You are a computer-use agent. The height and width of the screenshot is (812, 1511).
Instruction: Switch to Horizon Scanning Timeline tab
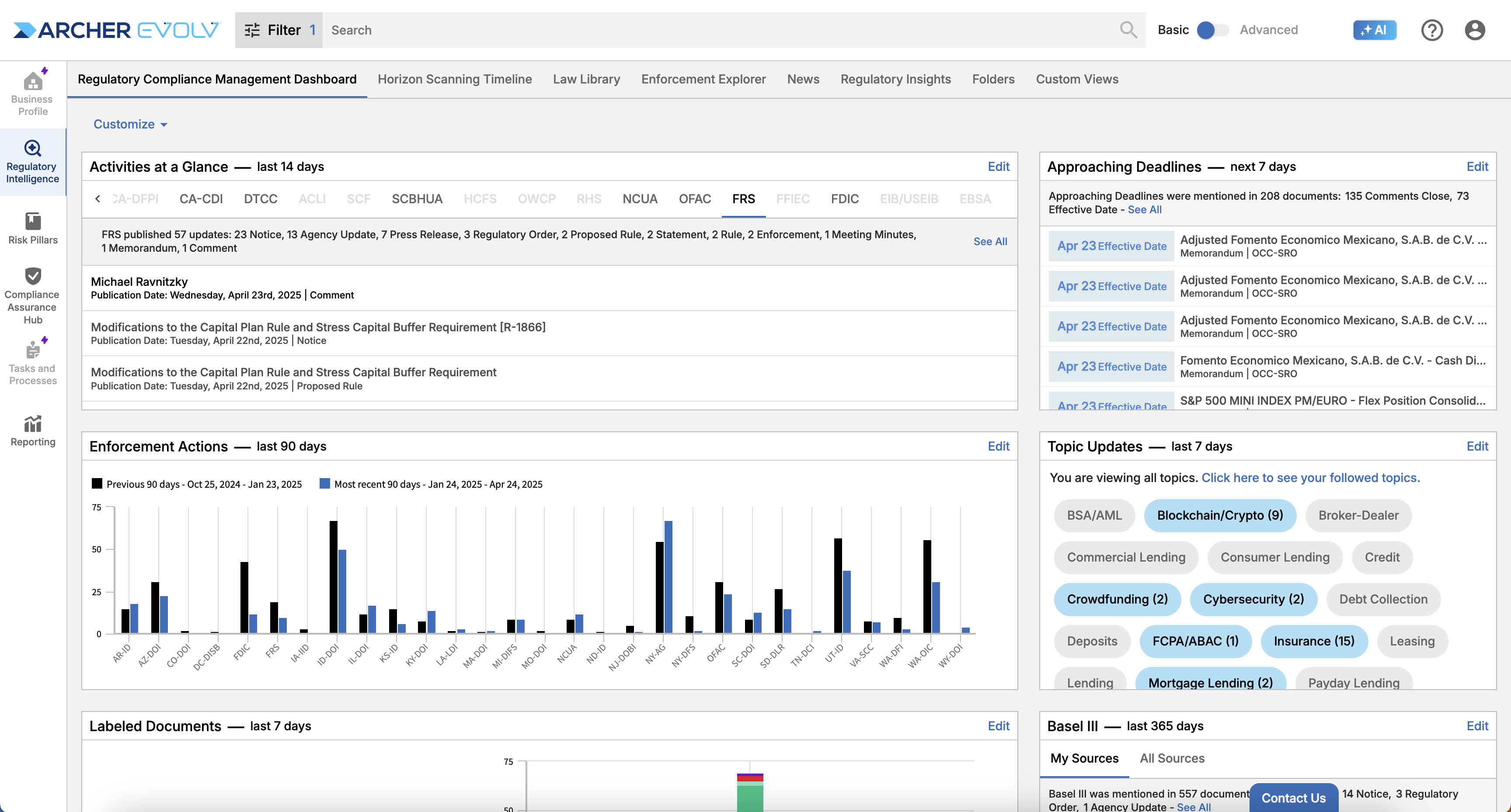click(x=455, y=79)
